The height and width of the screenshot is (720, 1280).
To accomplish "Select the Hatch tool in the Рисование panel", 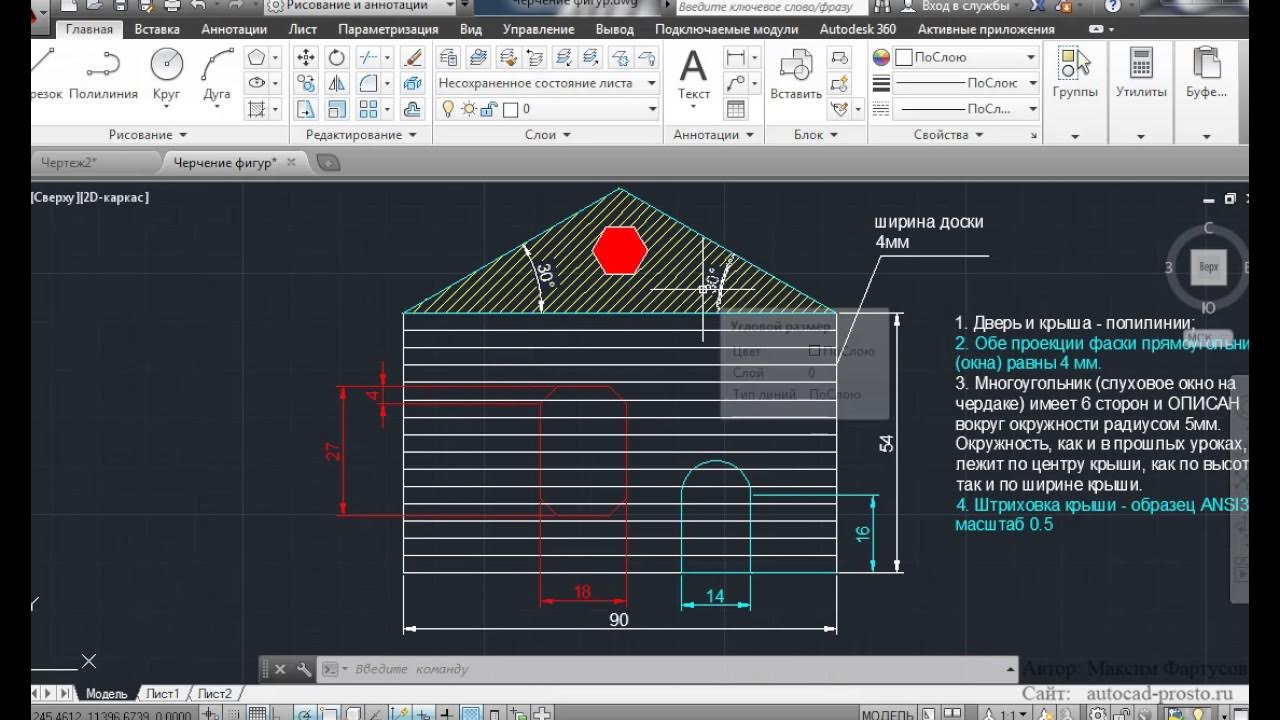I will pos(257,109).
